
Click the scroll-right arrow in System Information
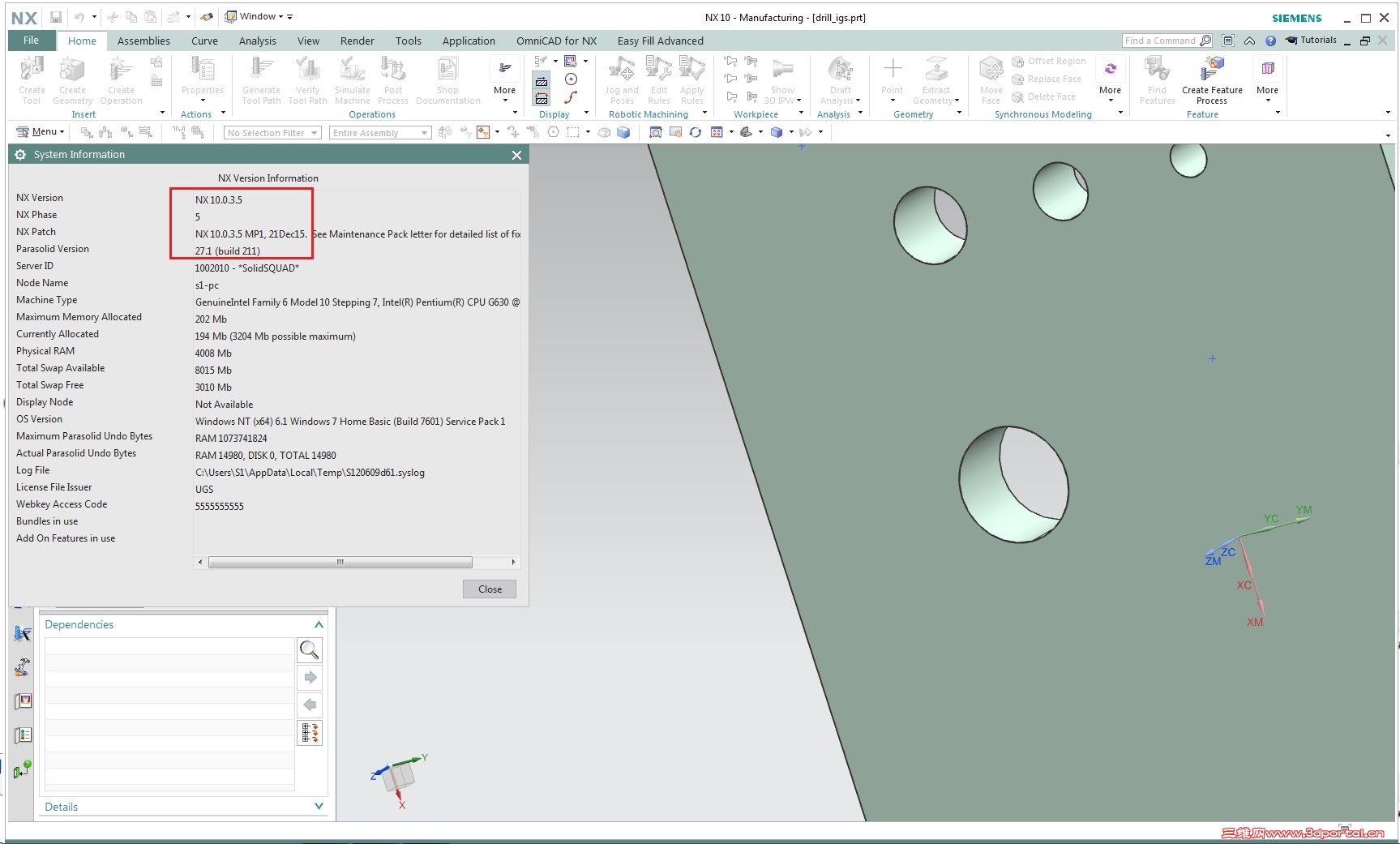(x=513, y=562)
